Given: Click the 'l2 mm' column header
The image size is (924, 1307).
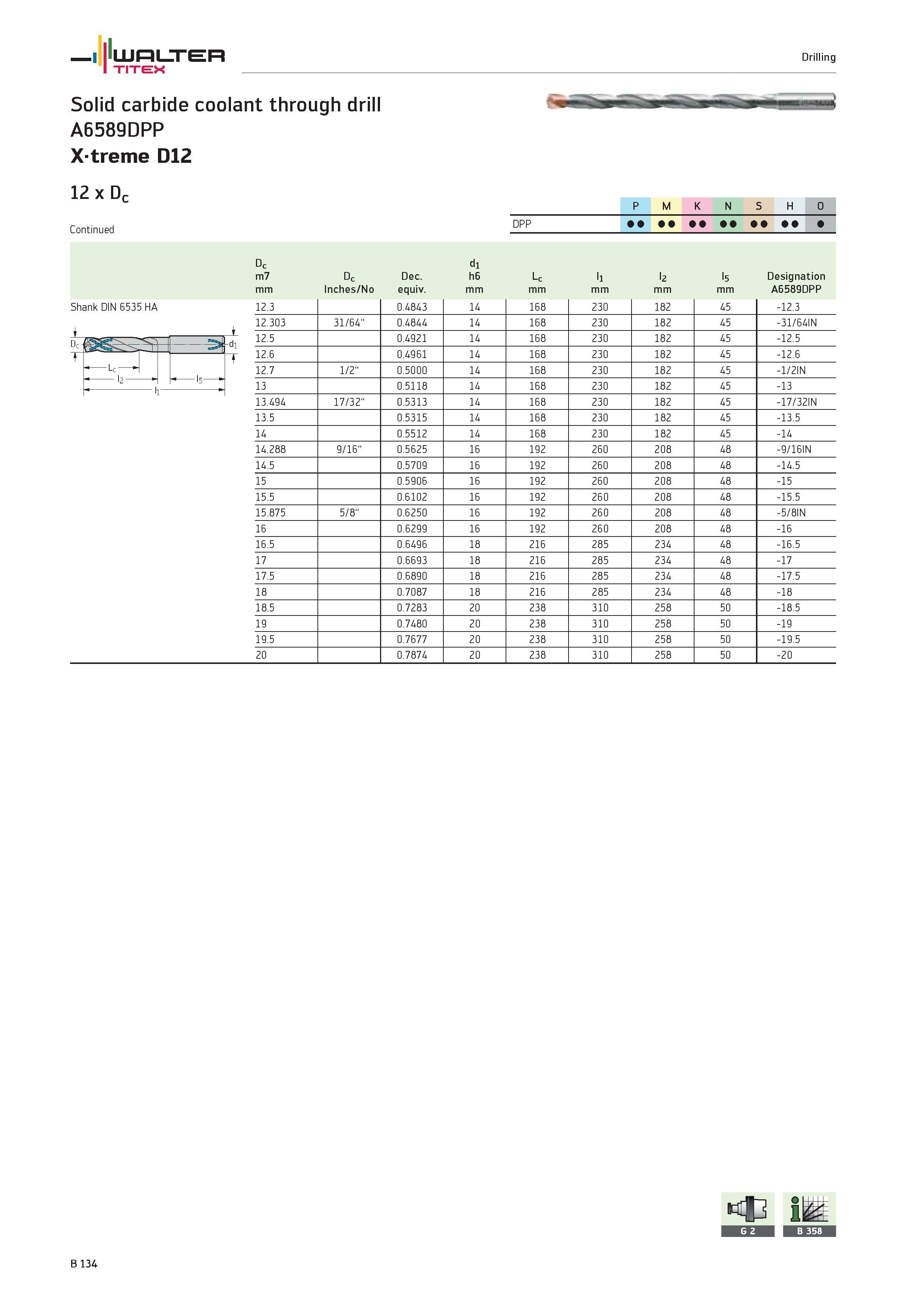Looking at the screenshot, I should tap(662, 283).
